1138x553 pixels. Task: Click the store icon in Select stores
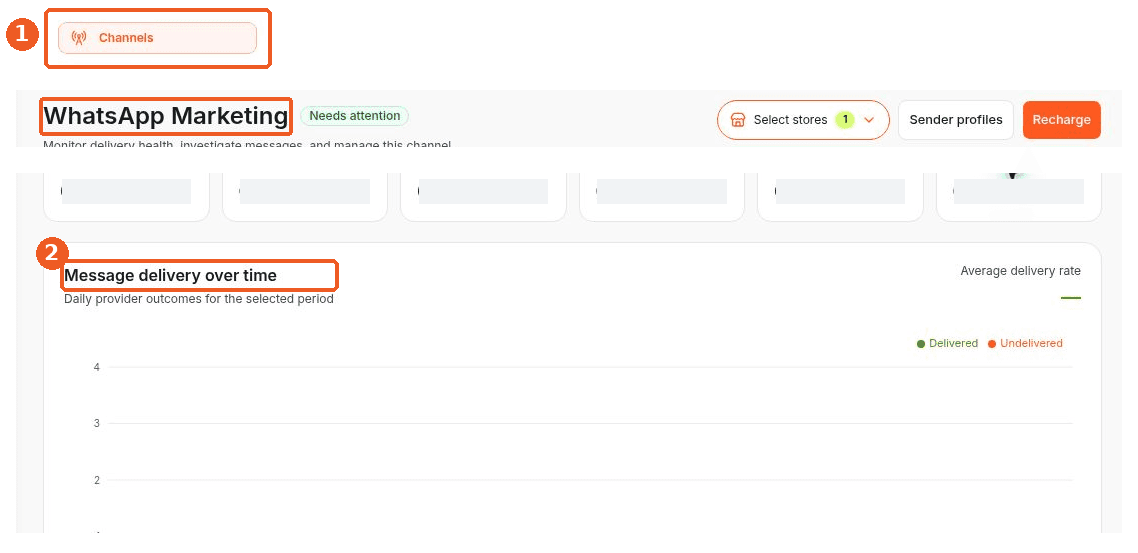[738, 120]
